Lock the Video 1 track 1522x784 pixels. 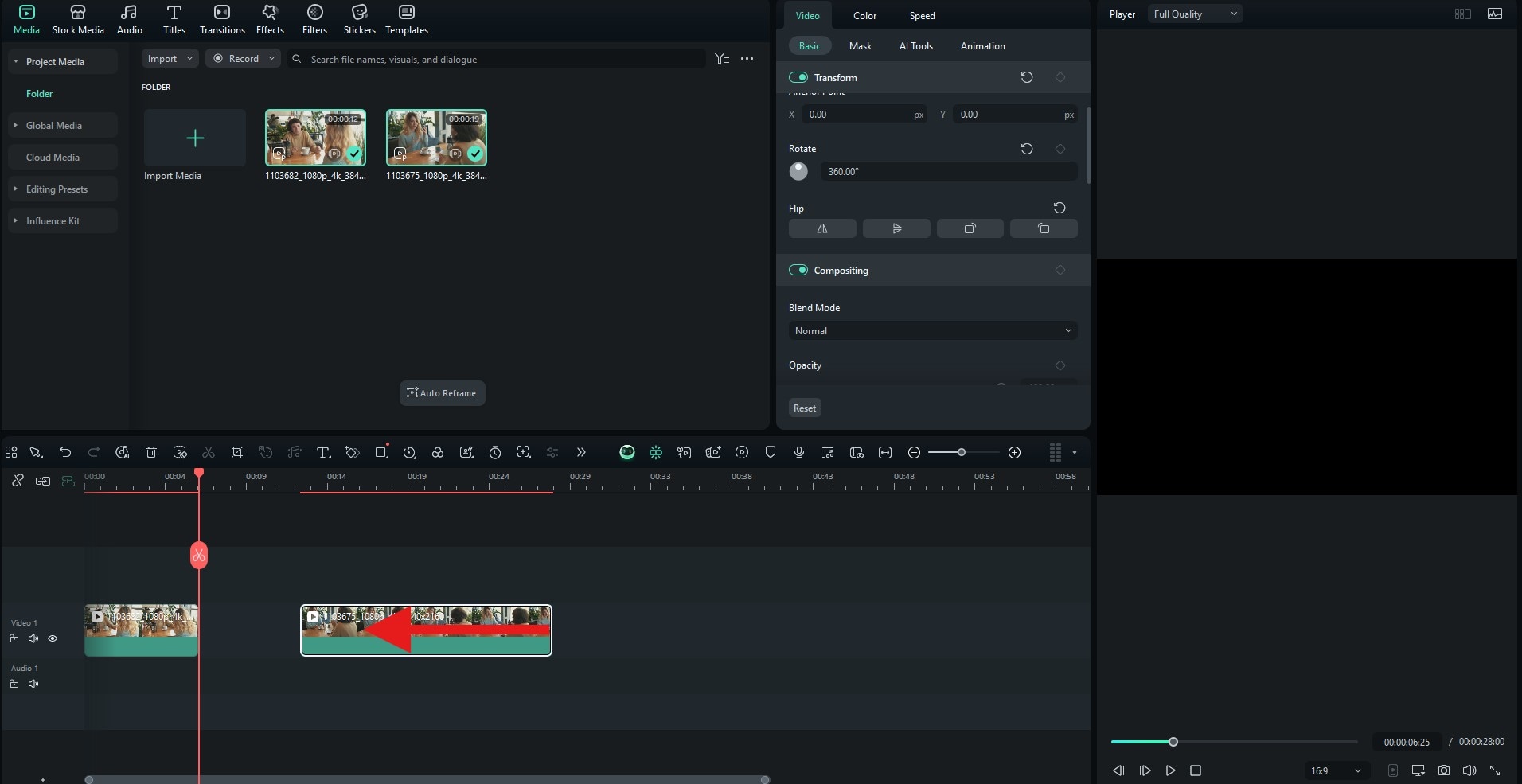pos(14,638)
